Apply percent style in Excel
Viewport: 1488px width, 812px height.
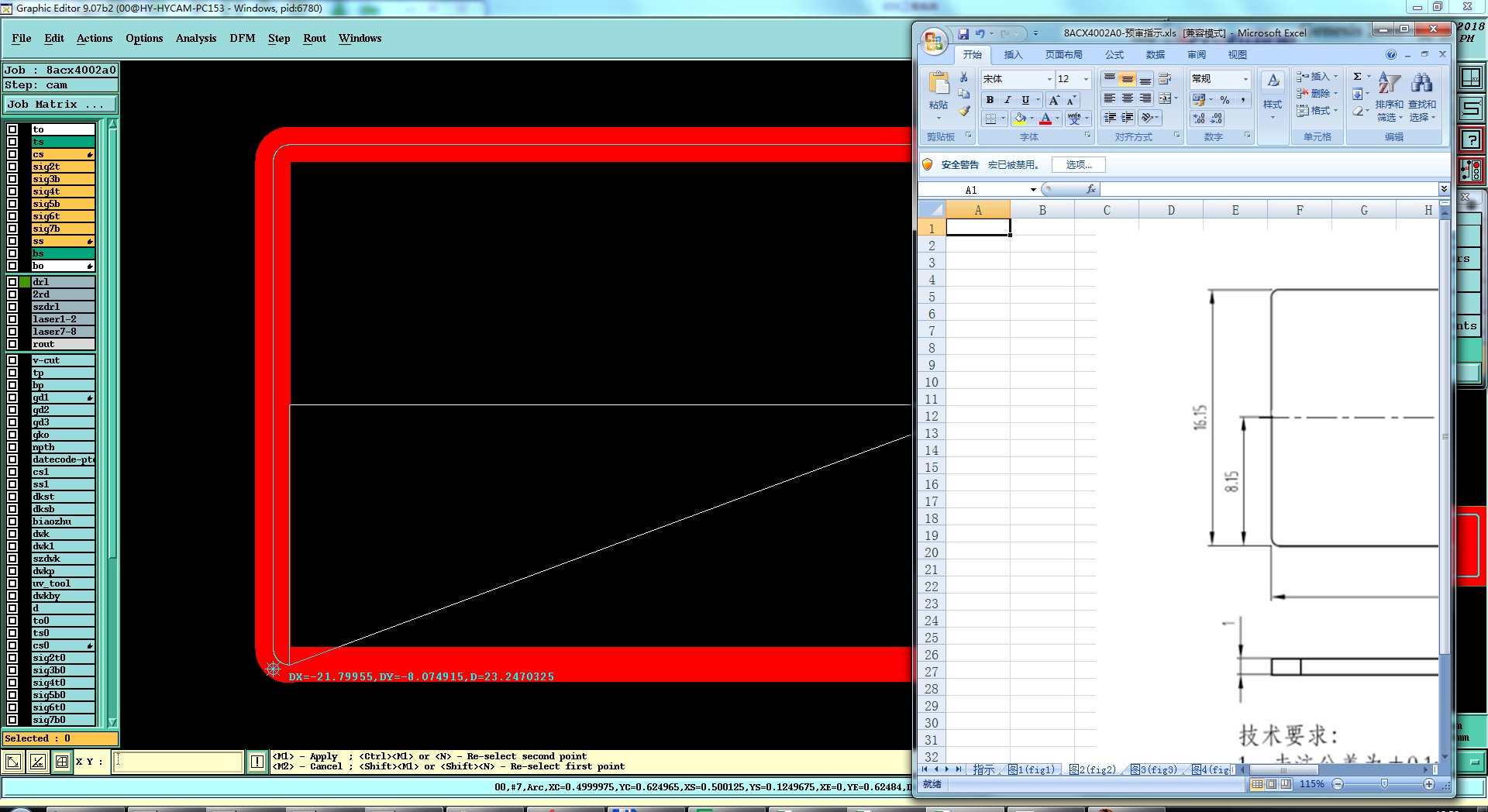pos(1225,100)
